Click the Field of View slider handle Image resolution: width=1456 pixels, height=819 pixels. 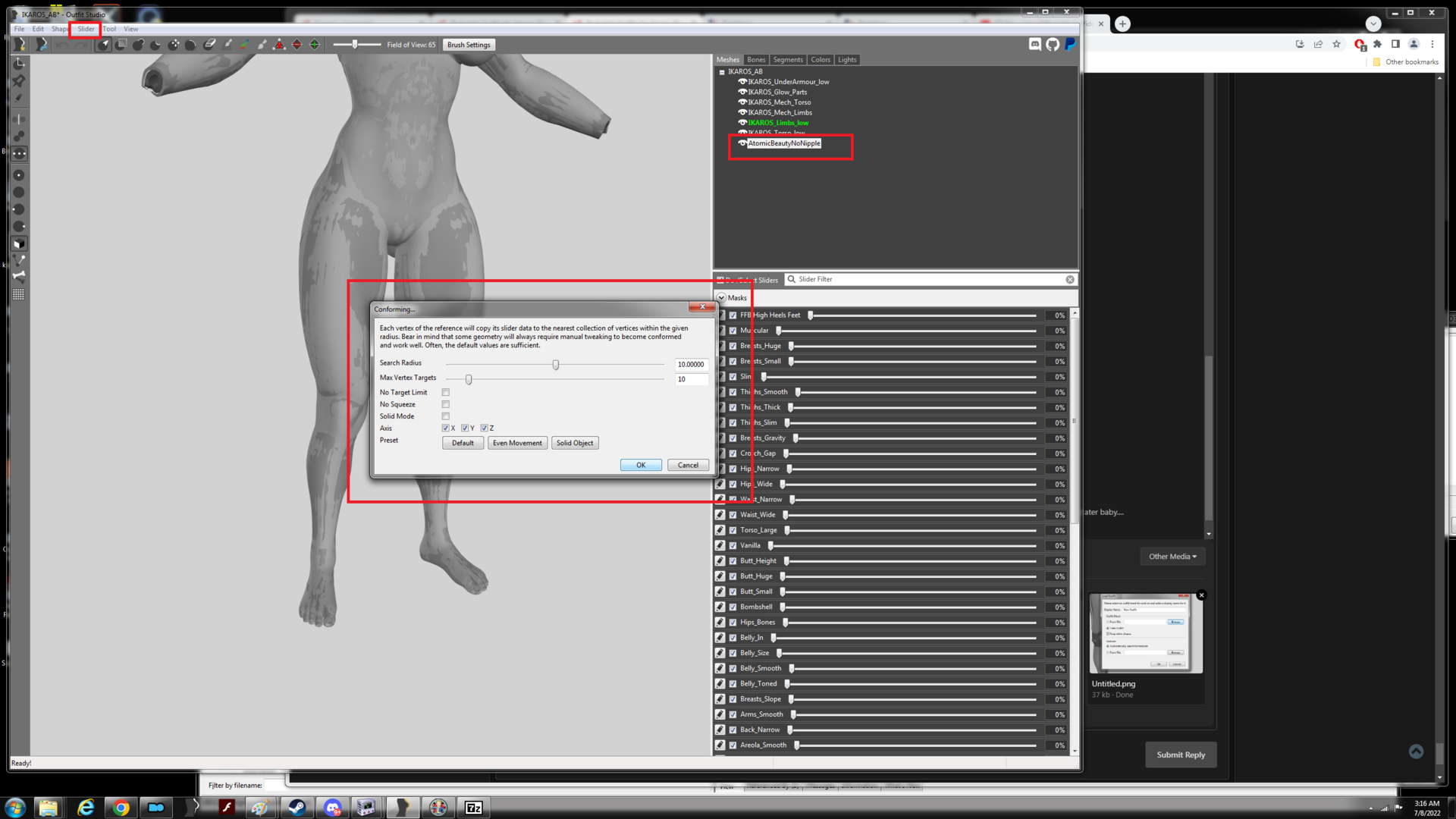click(355, 45)
